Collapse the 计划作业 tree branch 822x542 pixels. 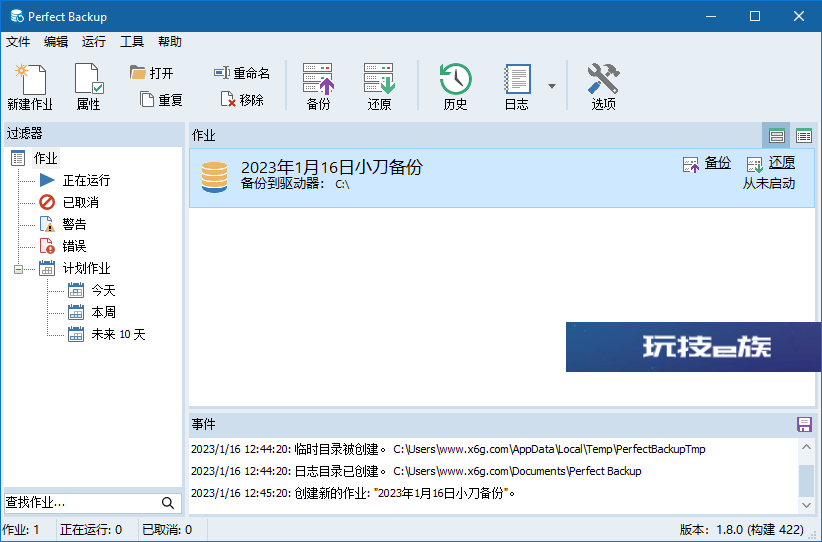point(18,269)
